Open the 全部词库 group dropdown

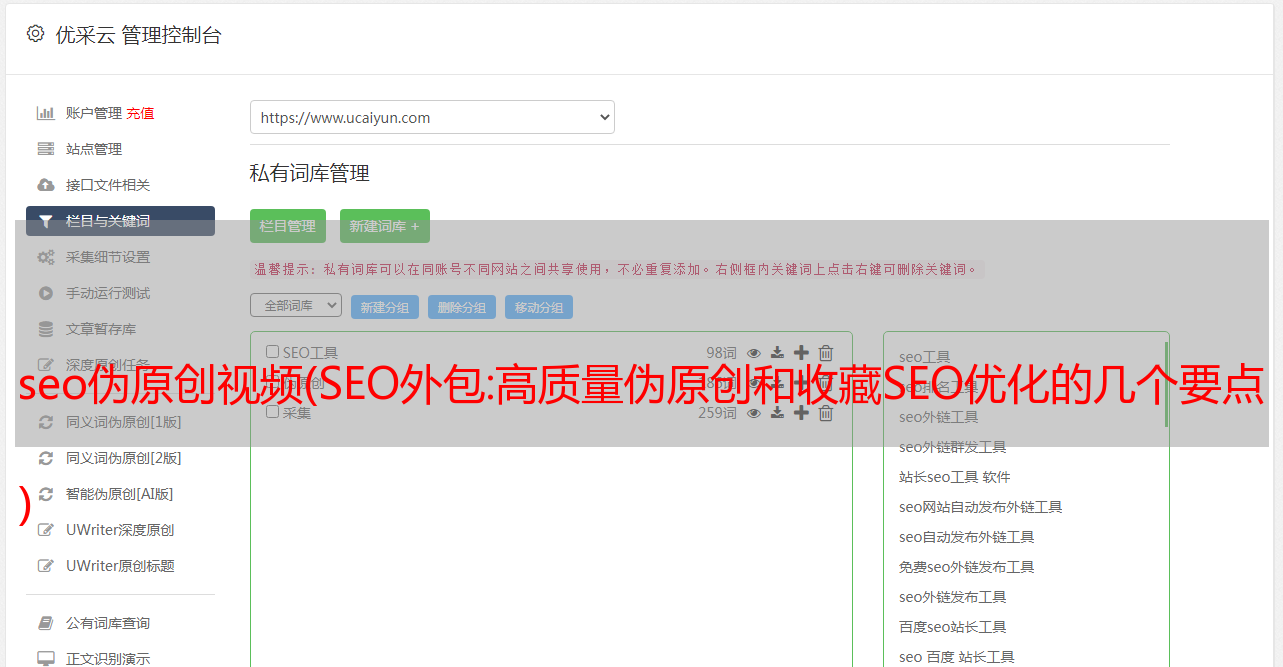296,305
